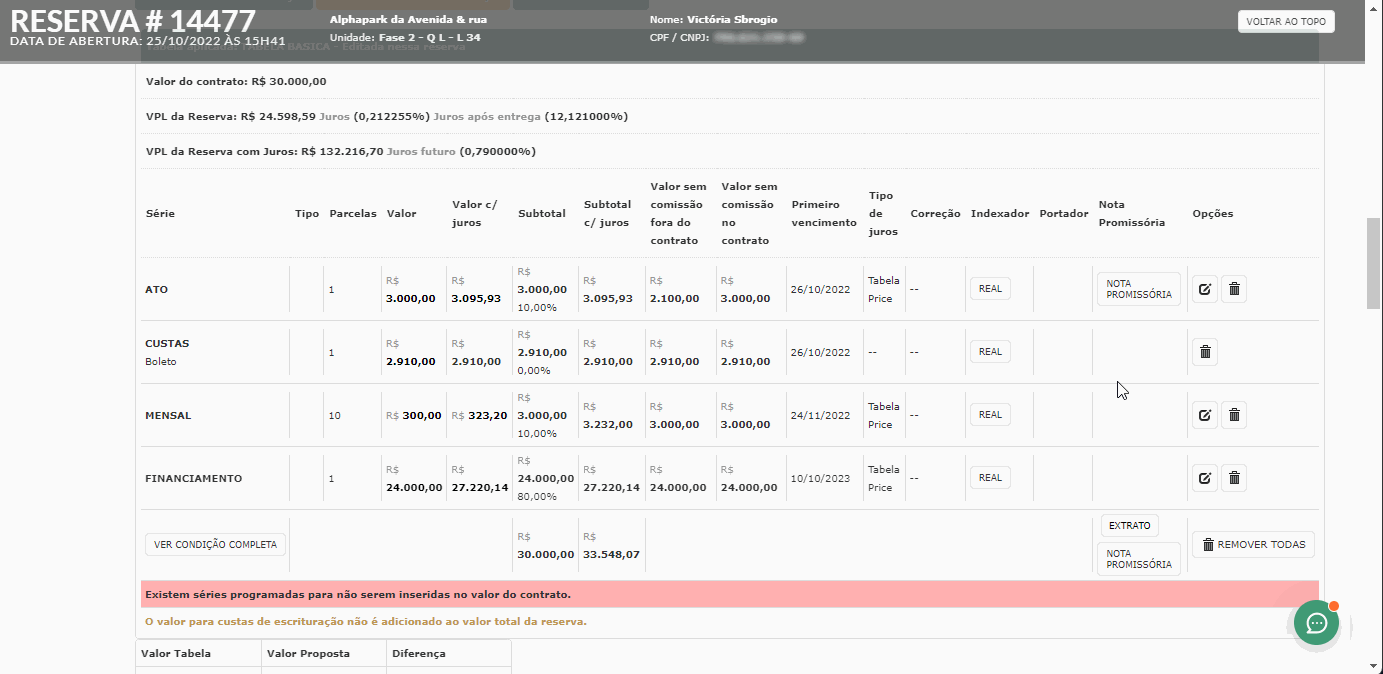Click scrollbar down arrow
Viewport: 1383px width, 674px height.
pos(1374,665)
